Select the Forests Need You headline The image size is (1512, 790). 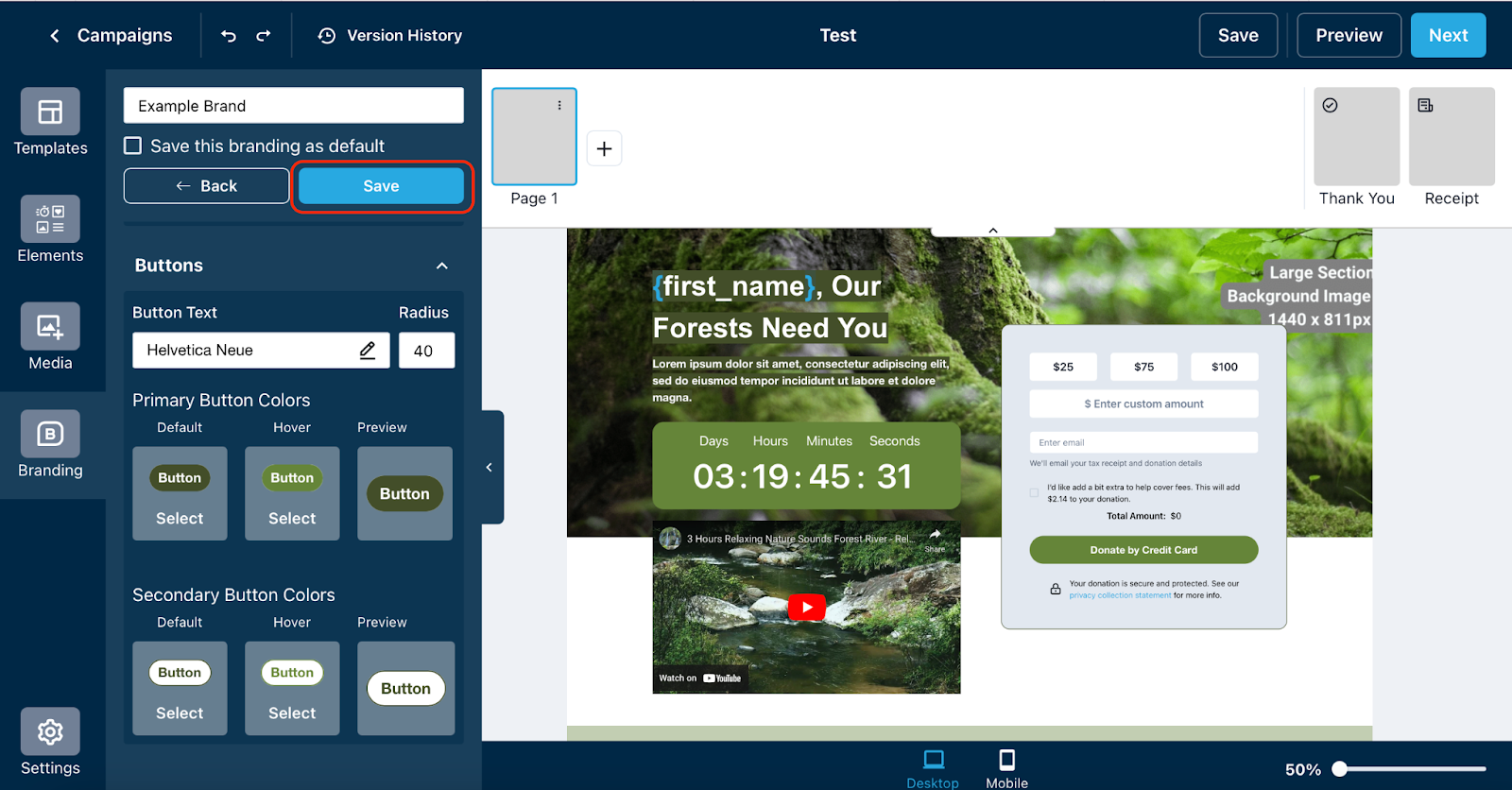click(x=770, y=307)
